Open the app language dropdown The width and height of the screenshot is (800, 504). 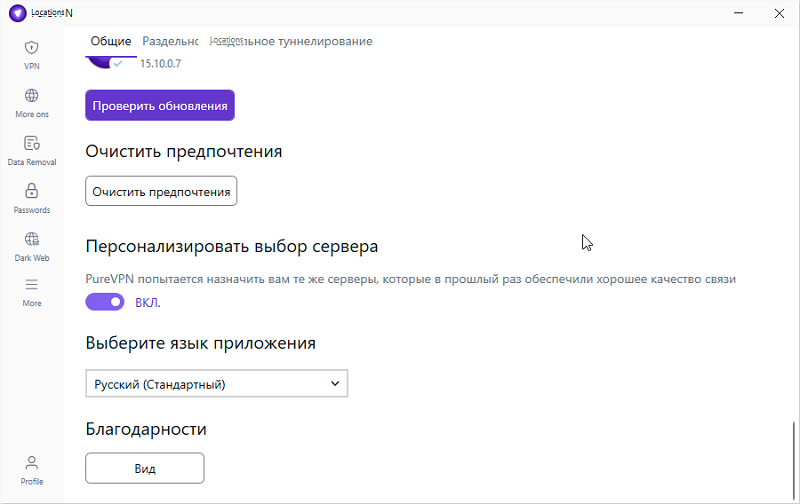point(216,384)
